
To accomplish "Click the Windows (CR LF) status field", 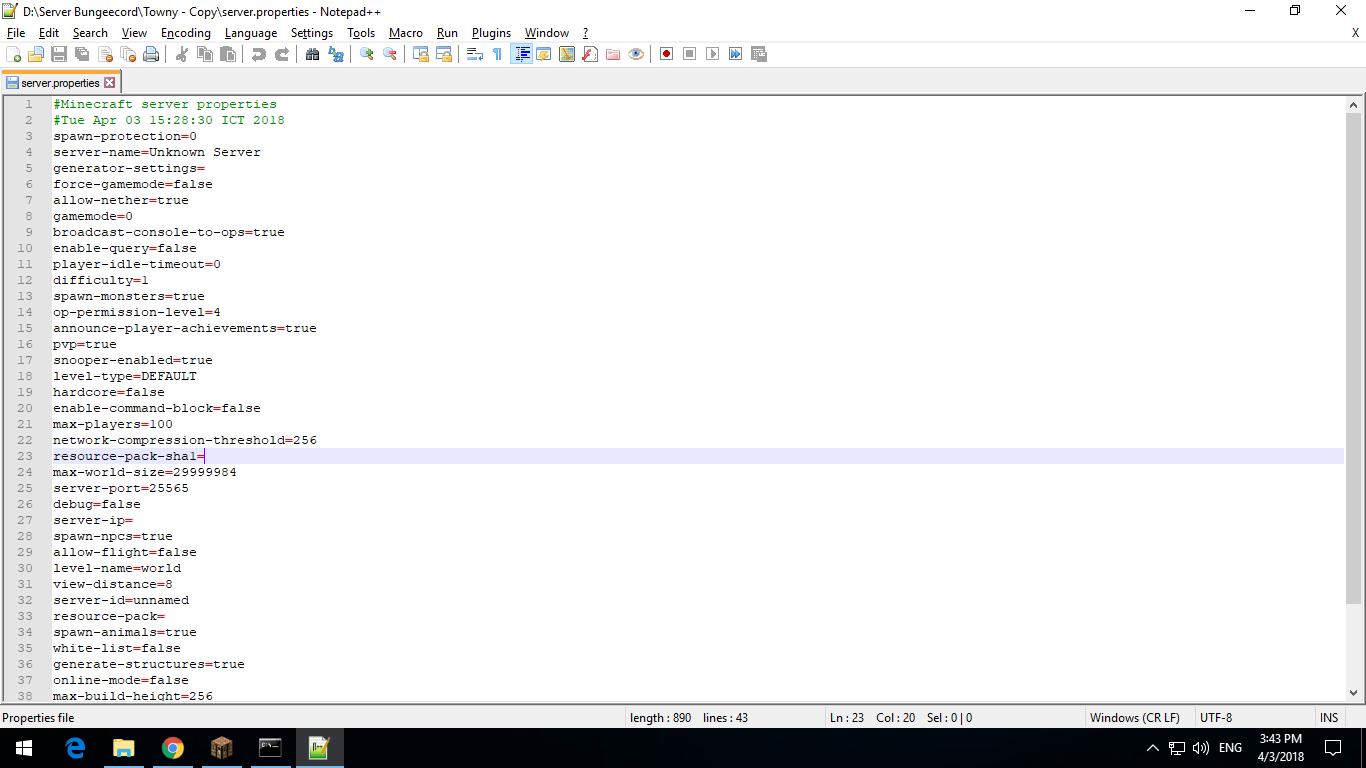I will coord(1134,718).
